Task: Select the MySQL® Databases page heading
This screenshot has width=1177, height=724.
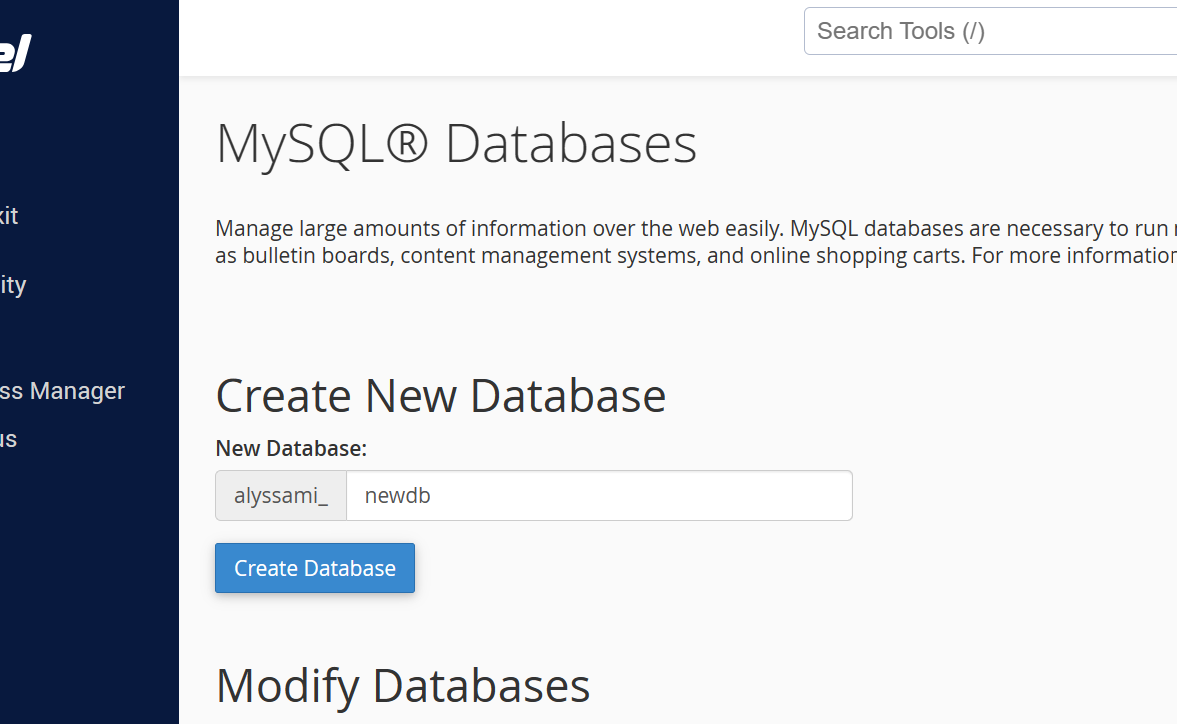Action: pos(456,143)
